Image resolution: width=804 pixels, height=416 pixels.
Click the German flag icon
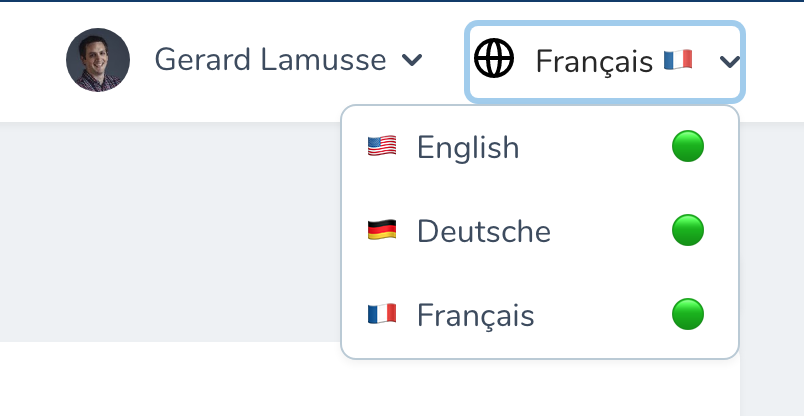[x=382, y=229]
